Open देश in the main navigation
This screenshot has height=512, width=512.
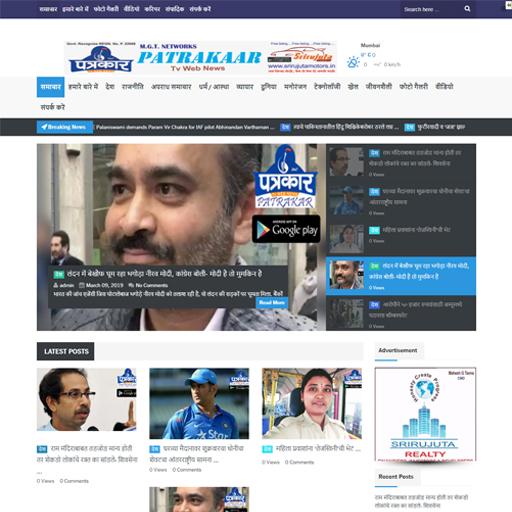click(x=110, y=87)
